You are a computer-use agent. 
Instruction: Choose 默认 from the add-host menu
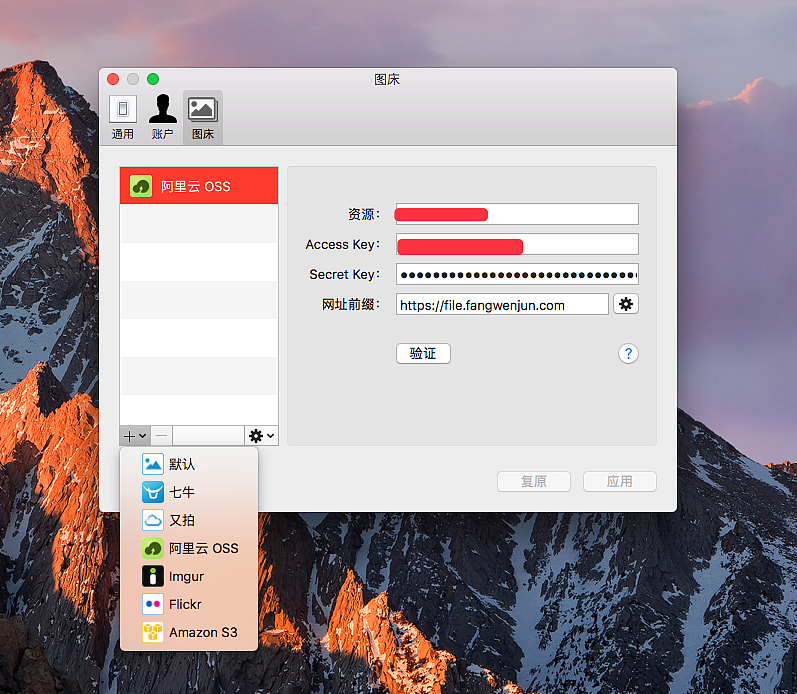(183, 464)
